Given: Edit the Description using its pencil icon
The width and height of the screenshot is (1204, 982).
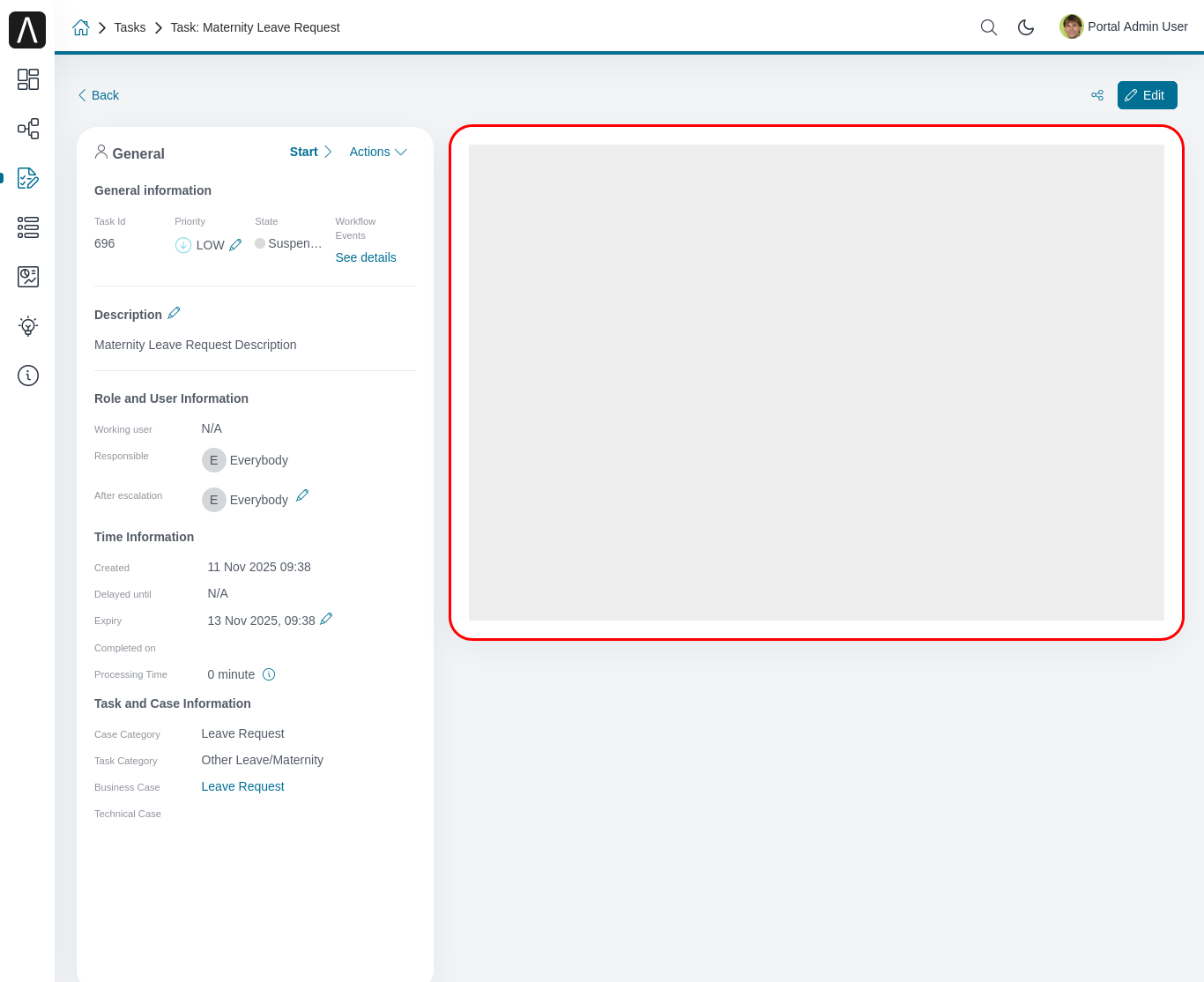Looking at the screenshot, I should [x=174, y=312].
